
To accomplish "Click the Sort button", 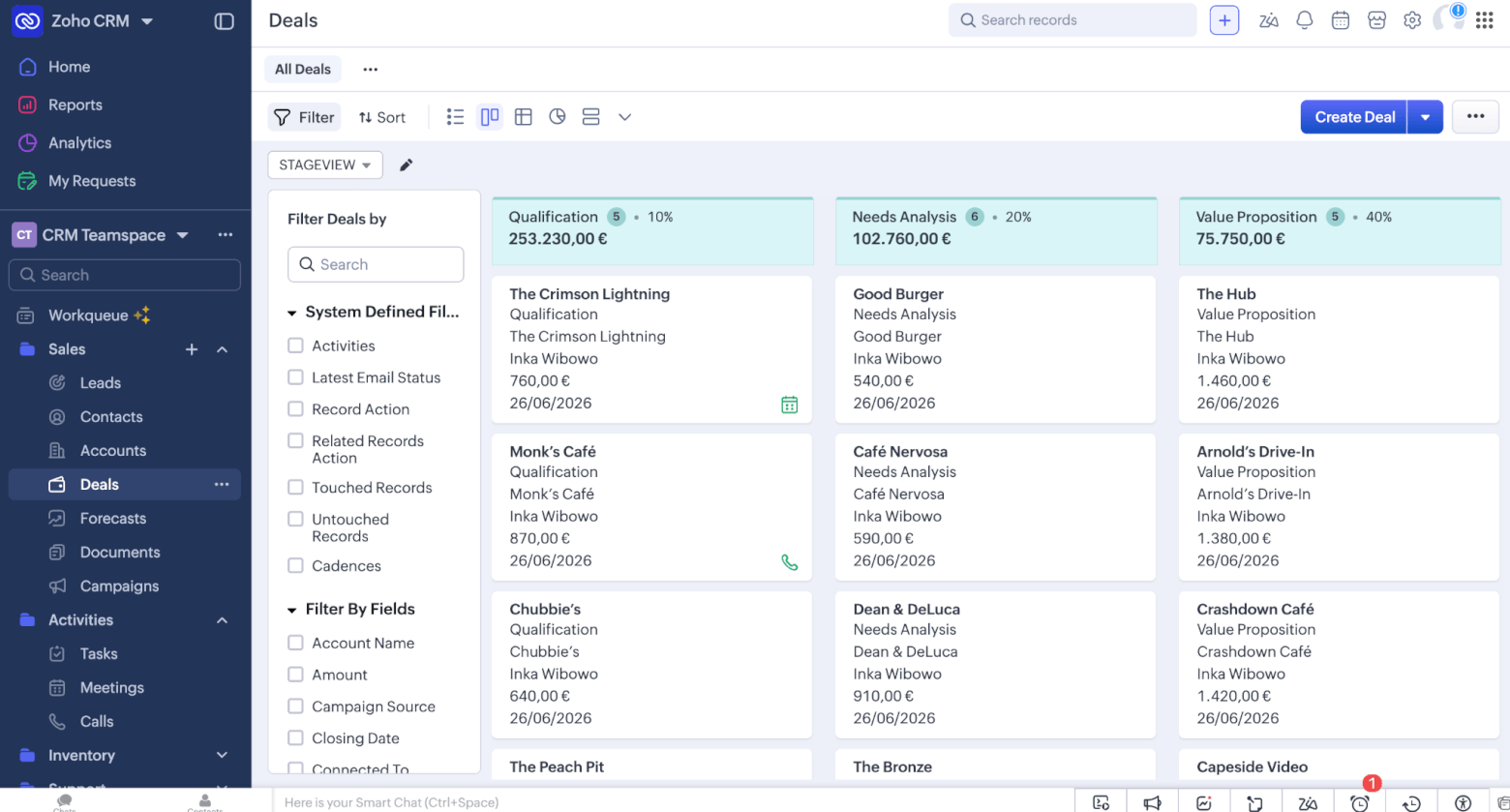I will (382, 117).
